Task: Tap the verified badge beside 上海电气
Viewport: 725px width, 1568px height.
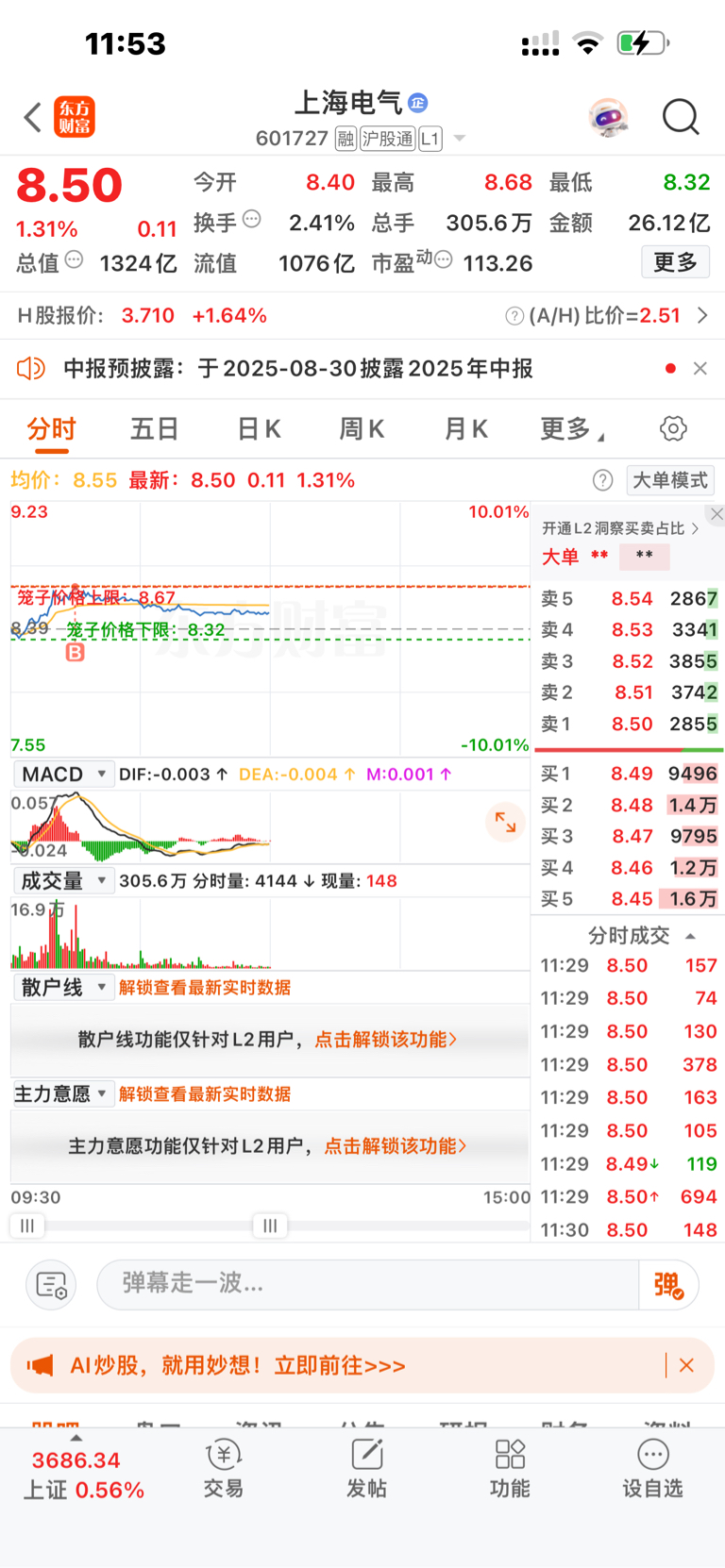Action: click(x=418, y=103)
